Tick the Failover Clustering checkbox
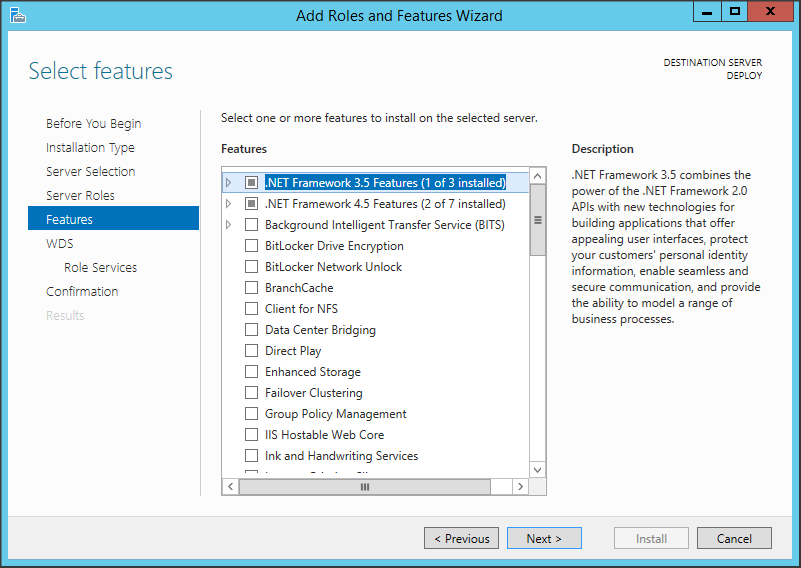 (251, 393)
